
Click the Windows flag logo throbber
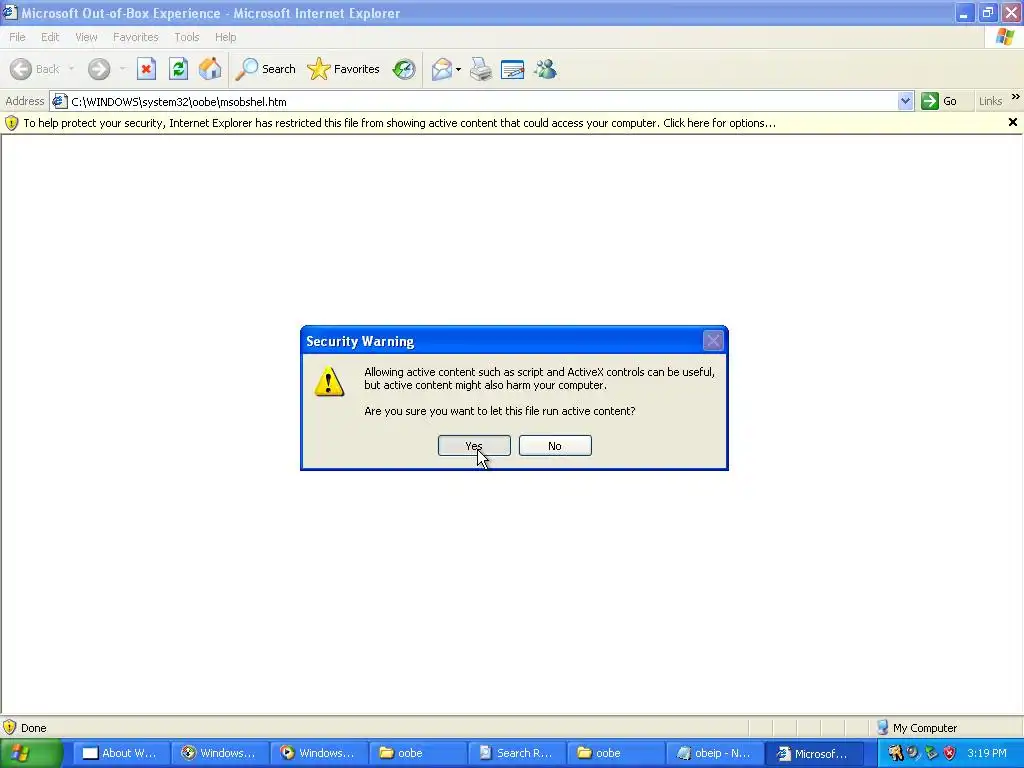coord(1004,37)
